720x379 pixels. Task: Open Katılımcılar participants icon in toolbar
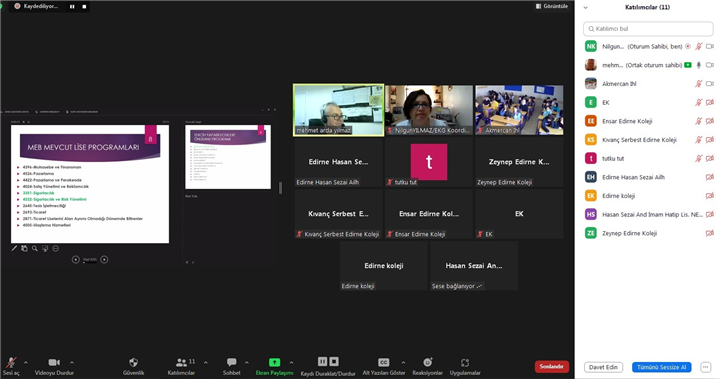click(181, 362)
